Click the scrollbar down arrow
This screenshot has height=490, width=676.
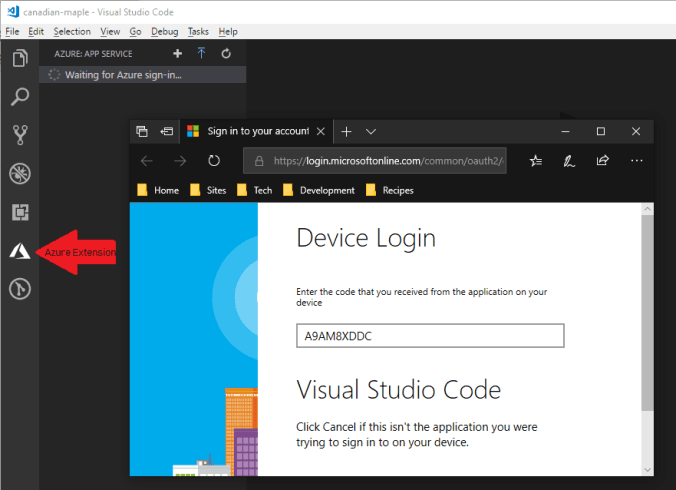tap(647, 470)
